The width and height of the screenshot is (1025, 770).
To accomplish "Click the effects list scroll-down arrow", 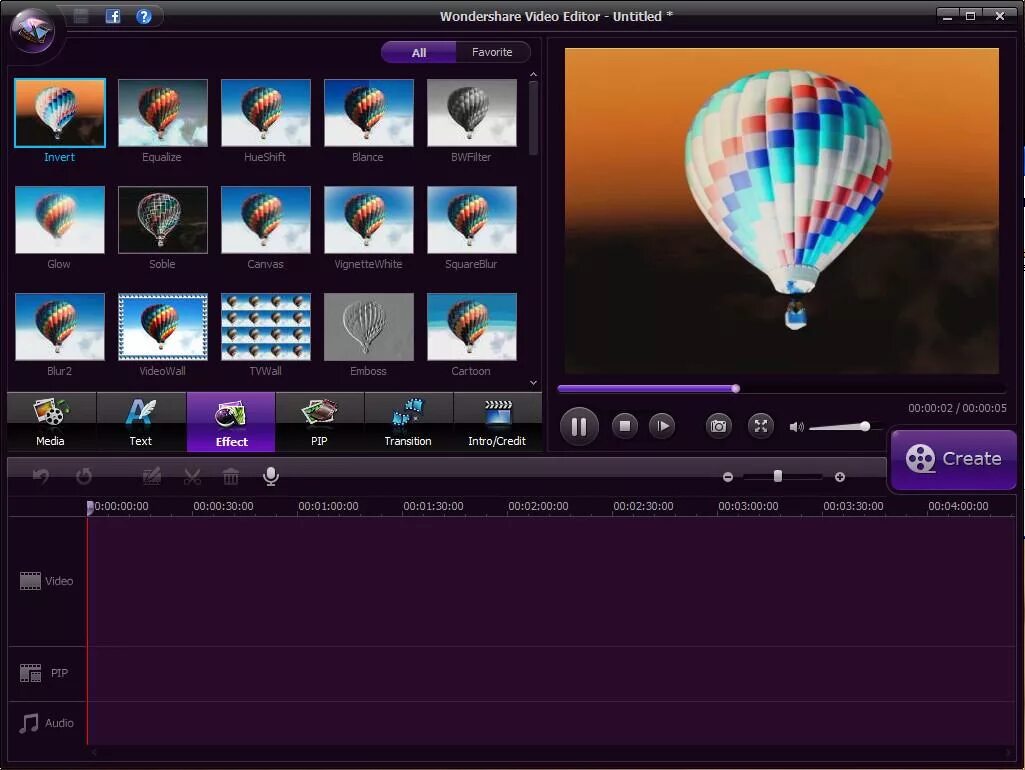I will [533, 383].
